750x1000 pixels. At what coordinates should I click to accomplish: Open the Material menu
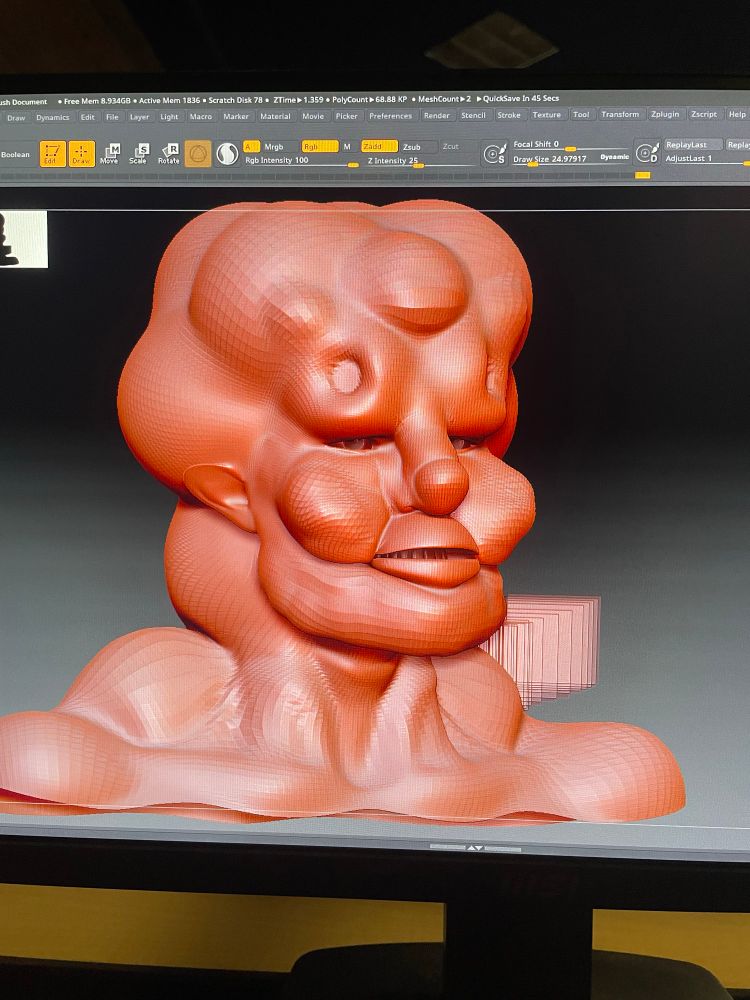click(x=276, y=117)
